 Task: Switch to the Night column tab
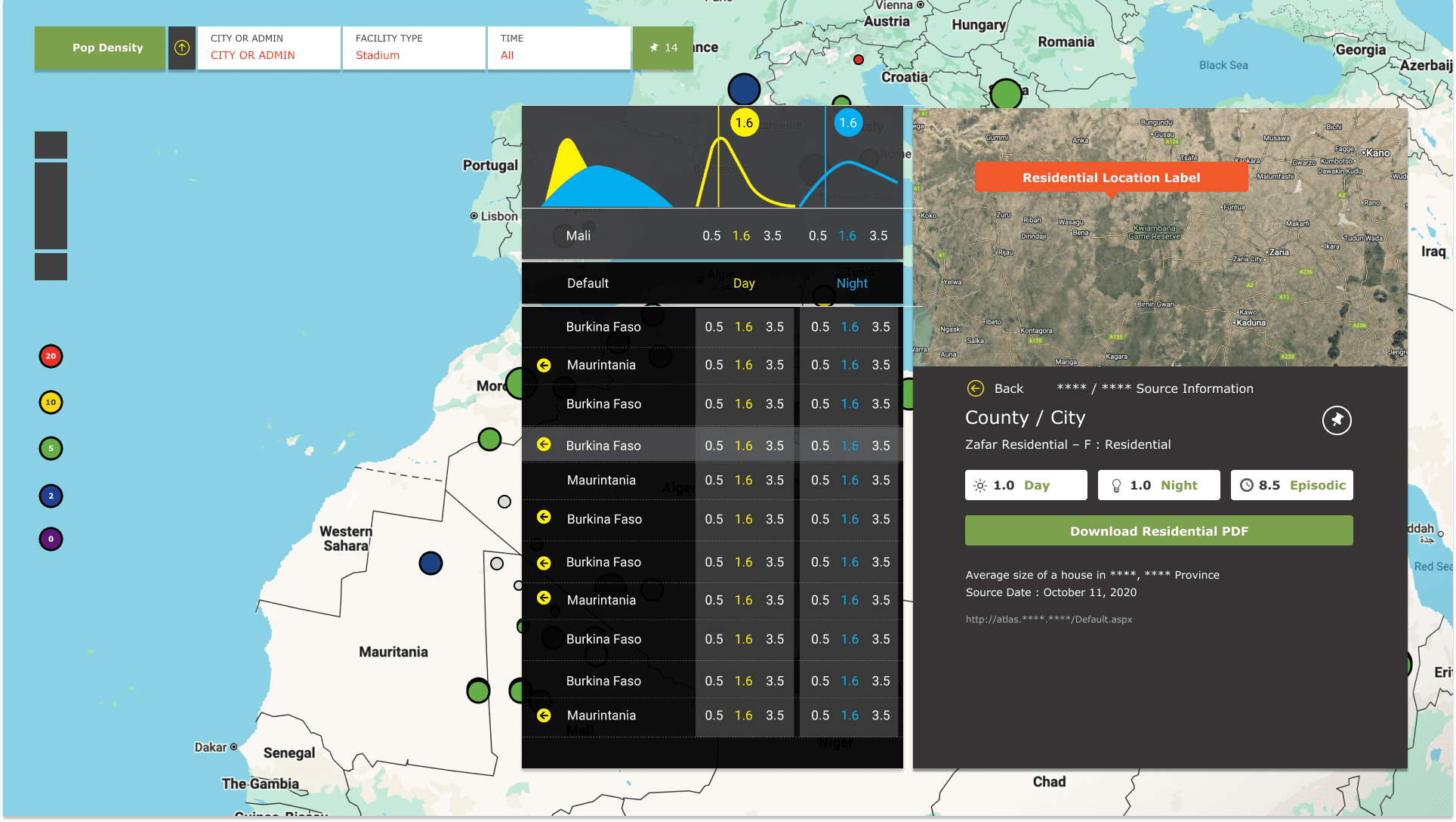point(852,283)
